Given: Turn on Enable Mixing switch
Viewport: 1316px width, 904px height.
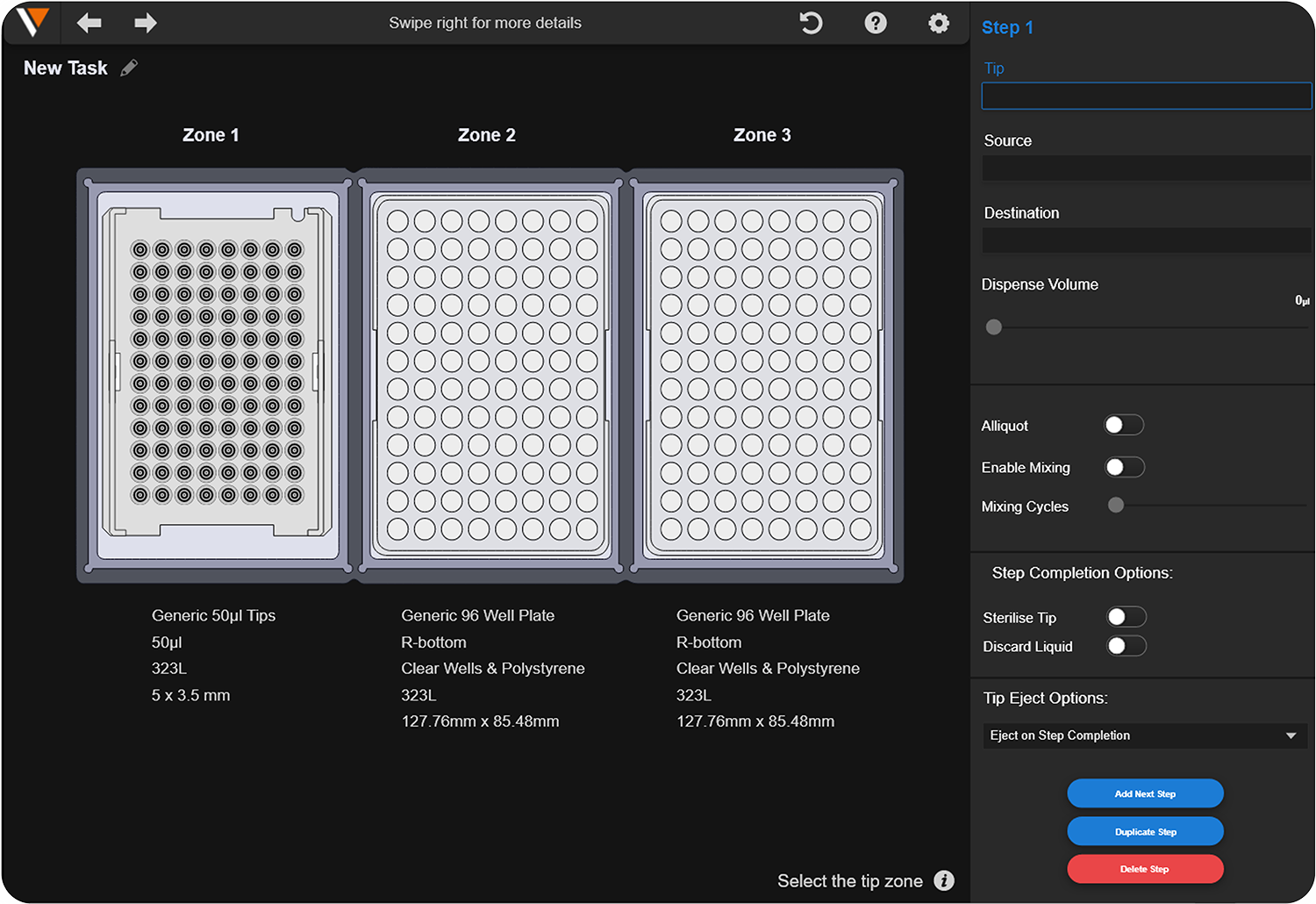Looking at the screenshot, I should (x=1124, y=468).
